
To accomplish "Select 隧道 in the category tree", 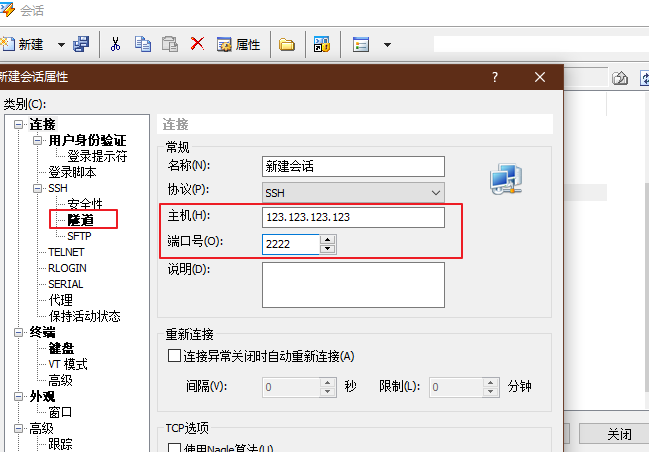I will click(81, 220).
